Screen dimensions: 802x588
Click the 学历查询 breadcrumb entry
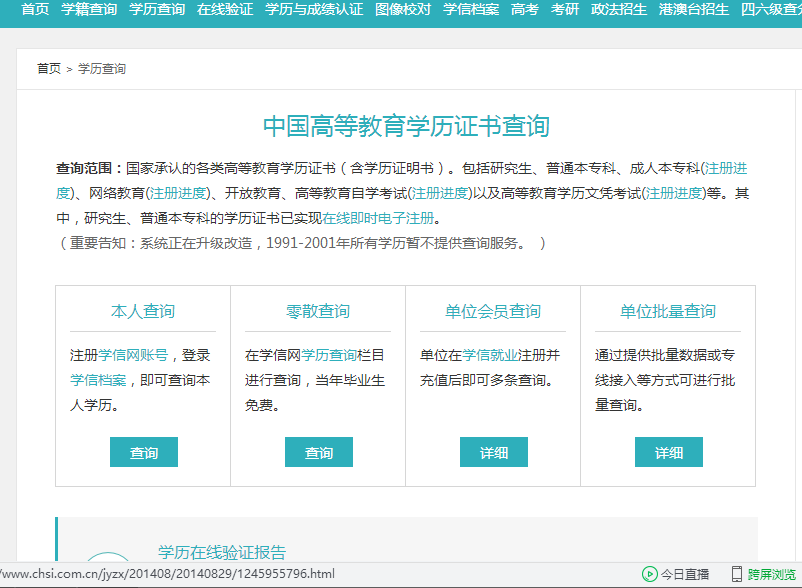[x=102, y=69]
